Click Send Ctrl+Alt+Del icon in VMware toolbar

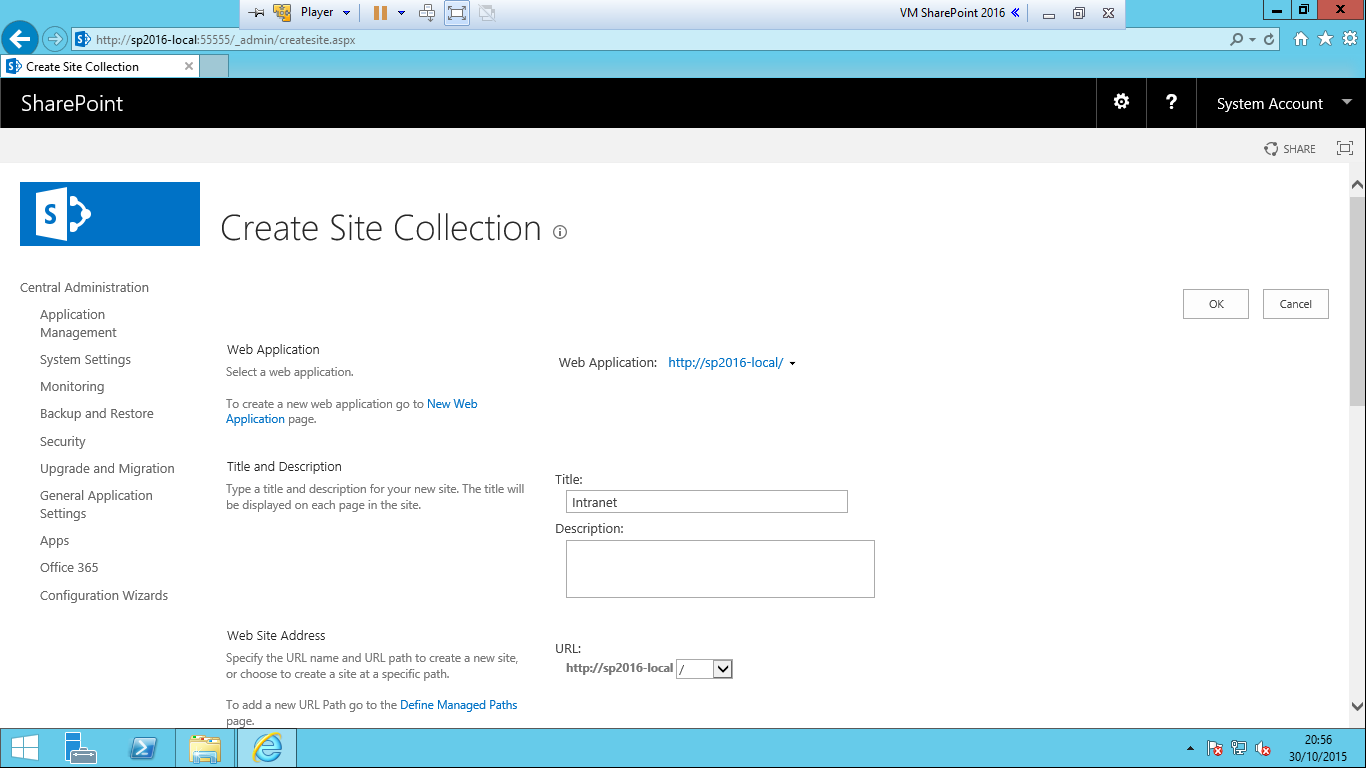tap(427, 13)
